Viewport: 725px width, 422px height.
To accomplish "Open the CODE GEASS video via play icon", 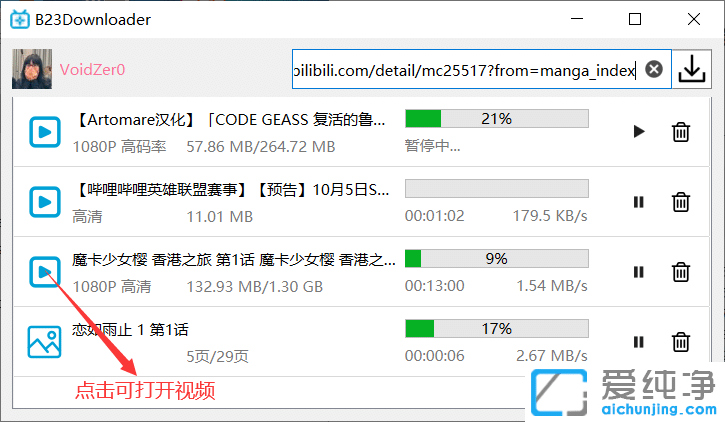I will tap(45, 132).
